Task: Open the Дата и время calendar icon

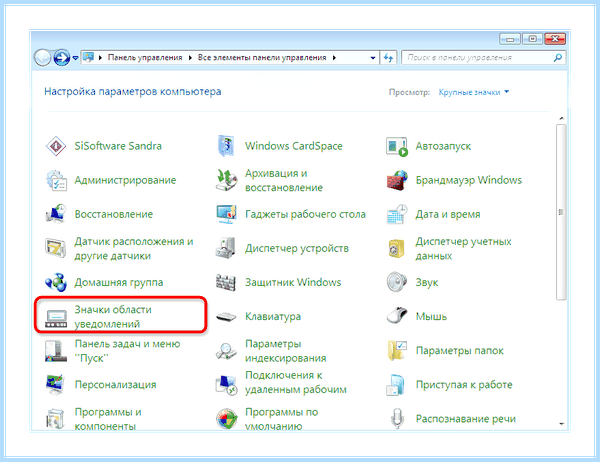Action: [397, 214]
